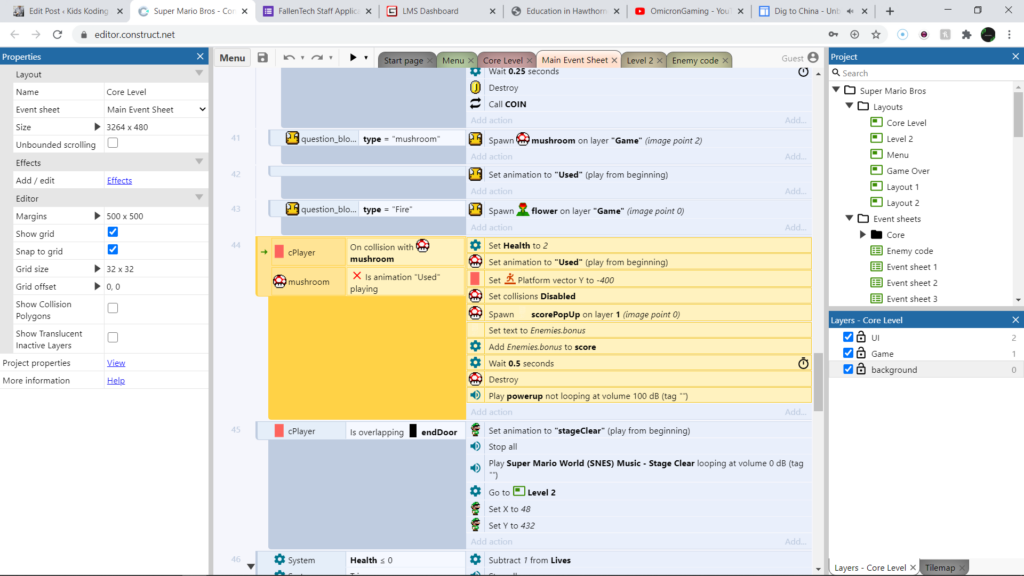
Task: Expand the Core folder in Event sheets
Action: (863, 234)
